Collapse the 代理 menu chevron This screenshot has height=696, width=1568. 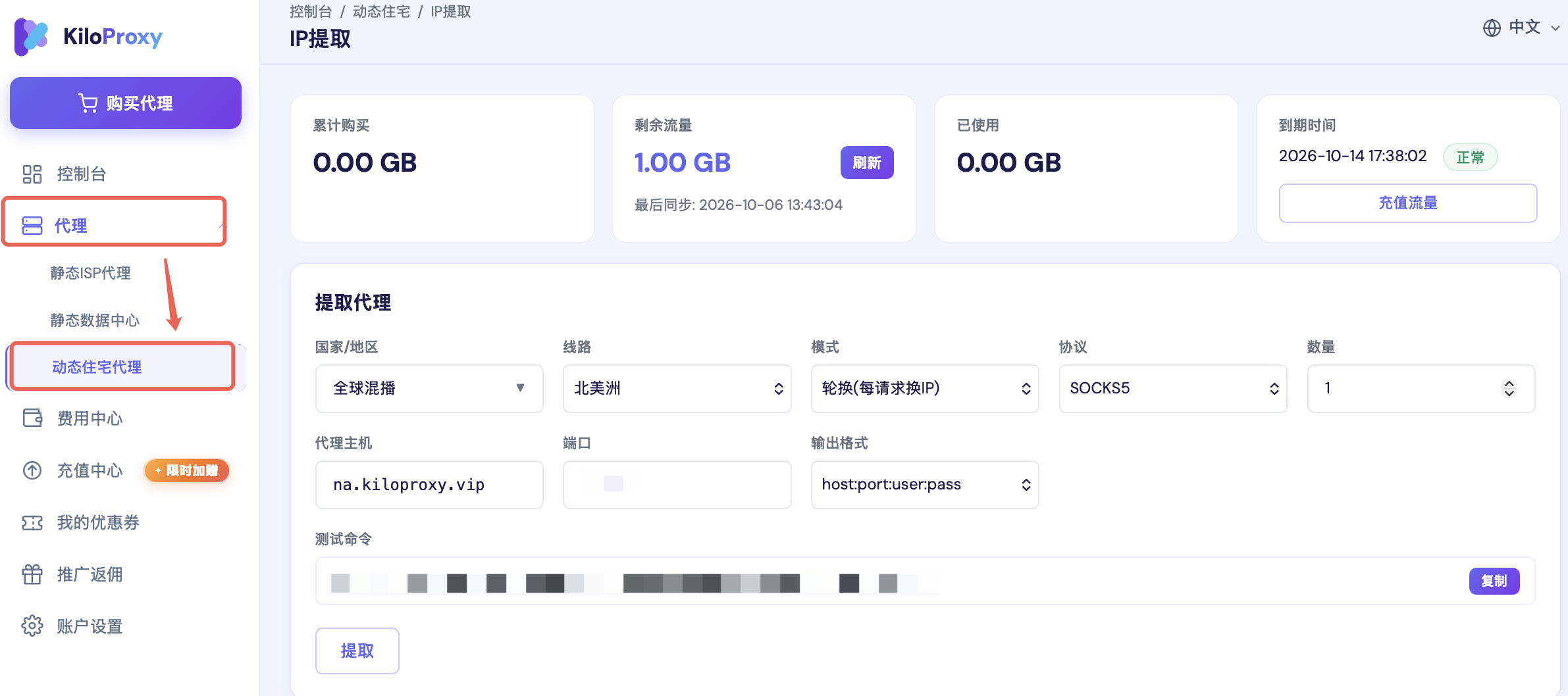coord(221,226)
